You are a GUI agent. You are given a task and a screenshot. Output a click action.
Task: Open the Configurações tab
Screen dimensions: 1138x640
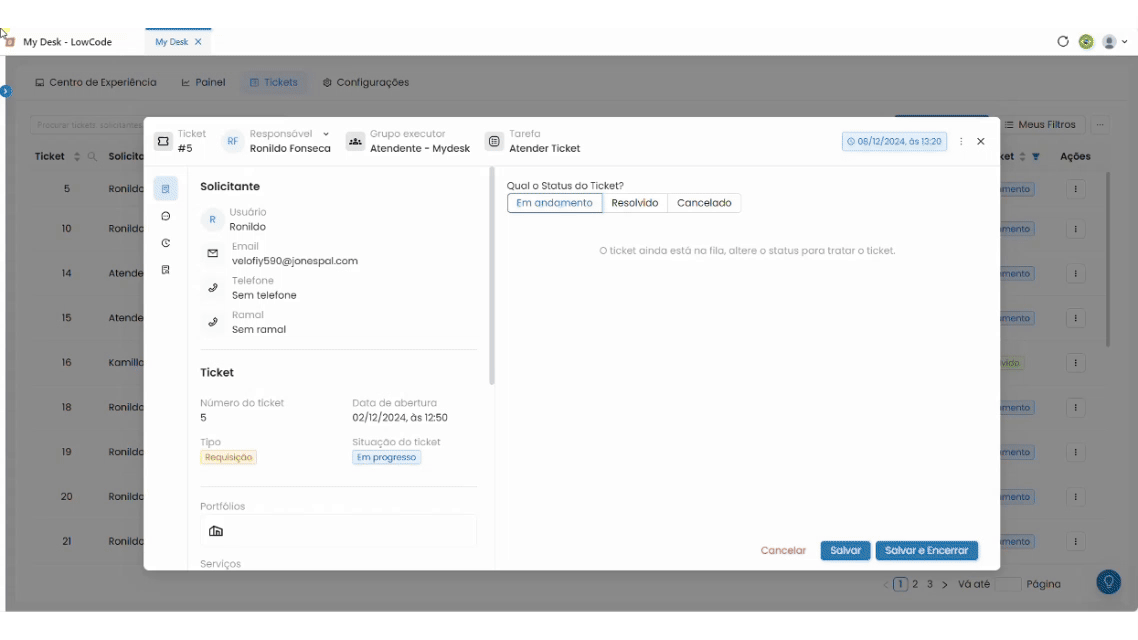click(366, 83)
